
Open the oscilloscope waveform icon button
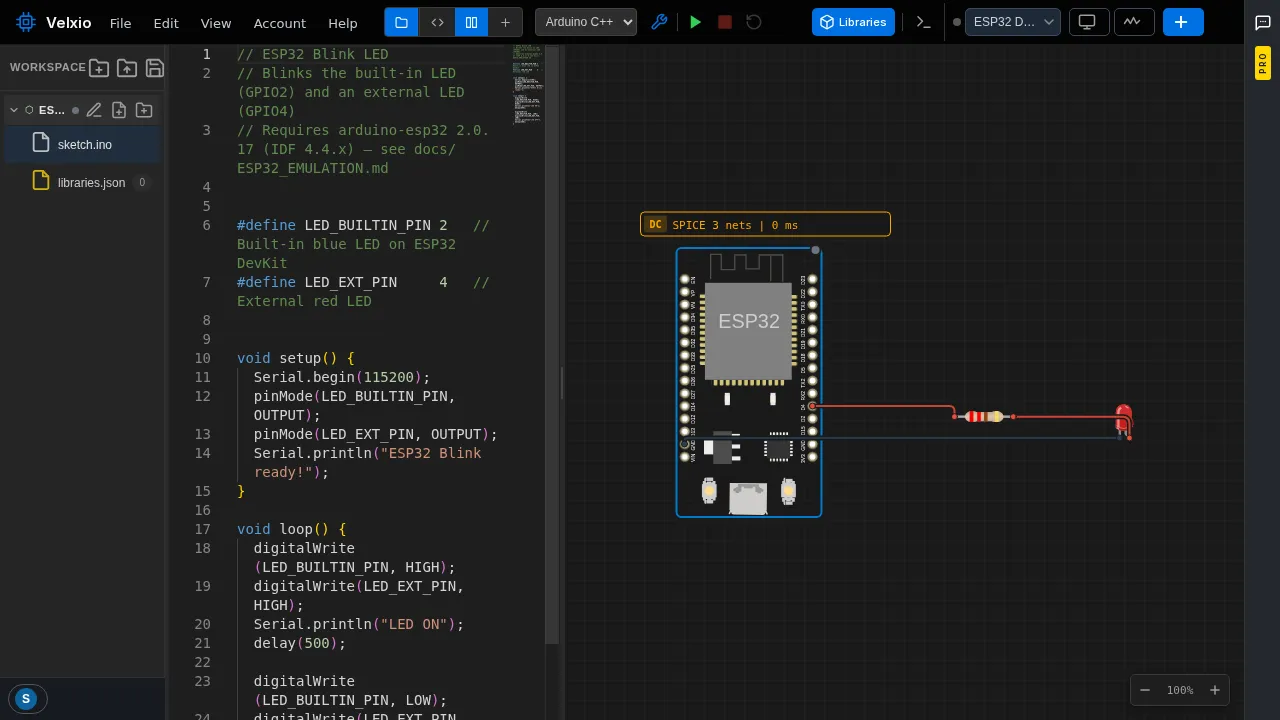[1133, 22]
